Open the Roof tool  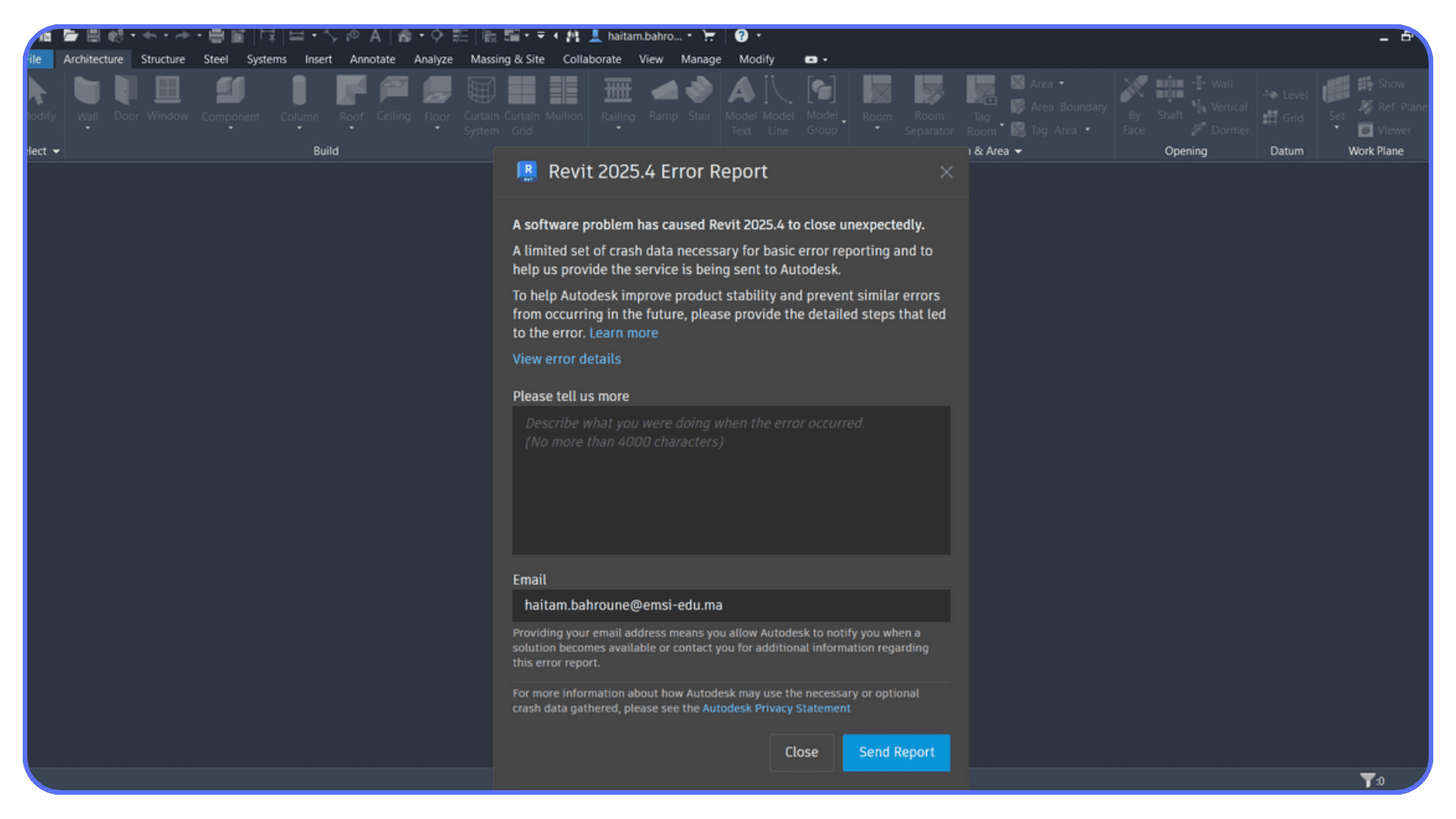350,99
